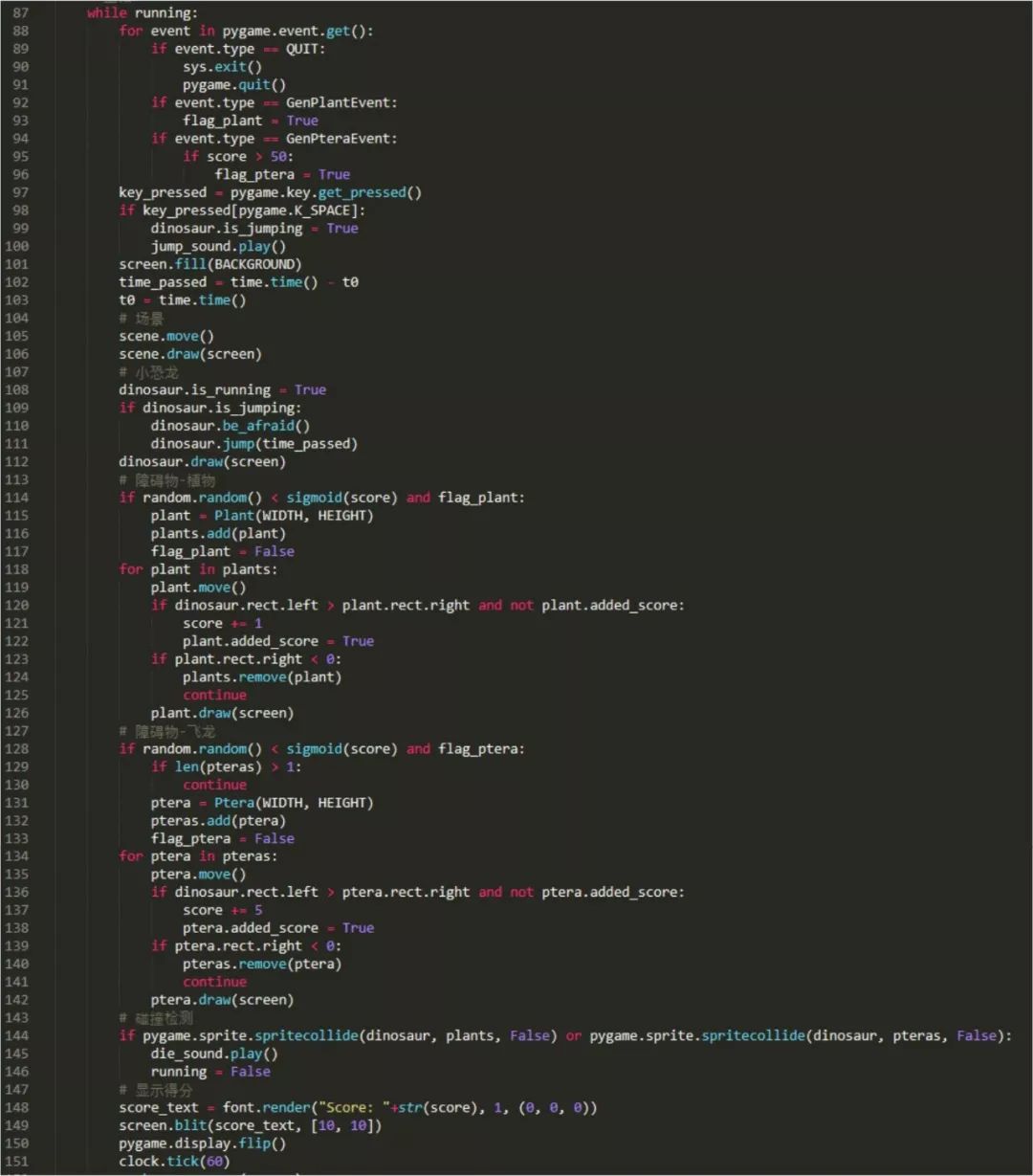This screenshot has height=1176, width=1033.
Task: Click 'screen.fill(BACKGROUND)' line
Action: click(210, 264)
